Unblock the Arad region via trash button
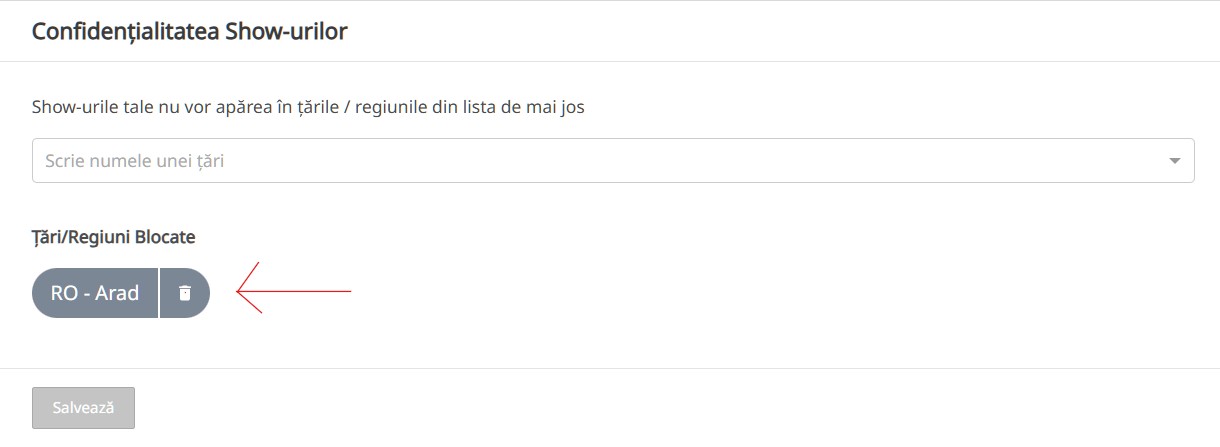Viewport: 1220px width, 447px height. coord(184,293)
